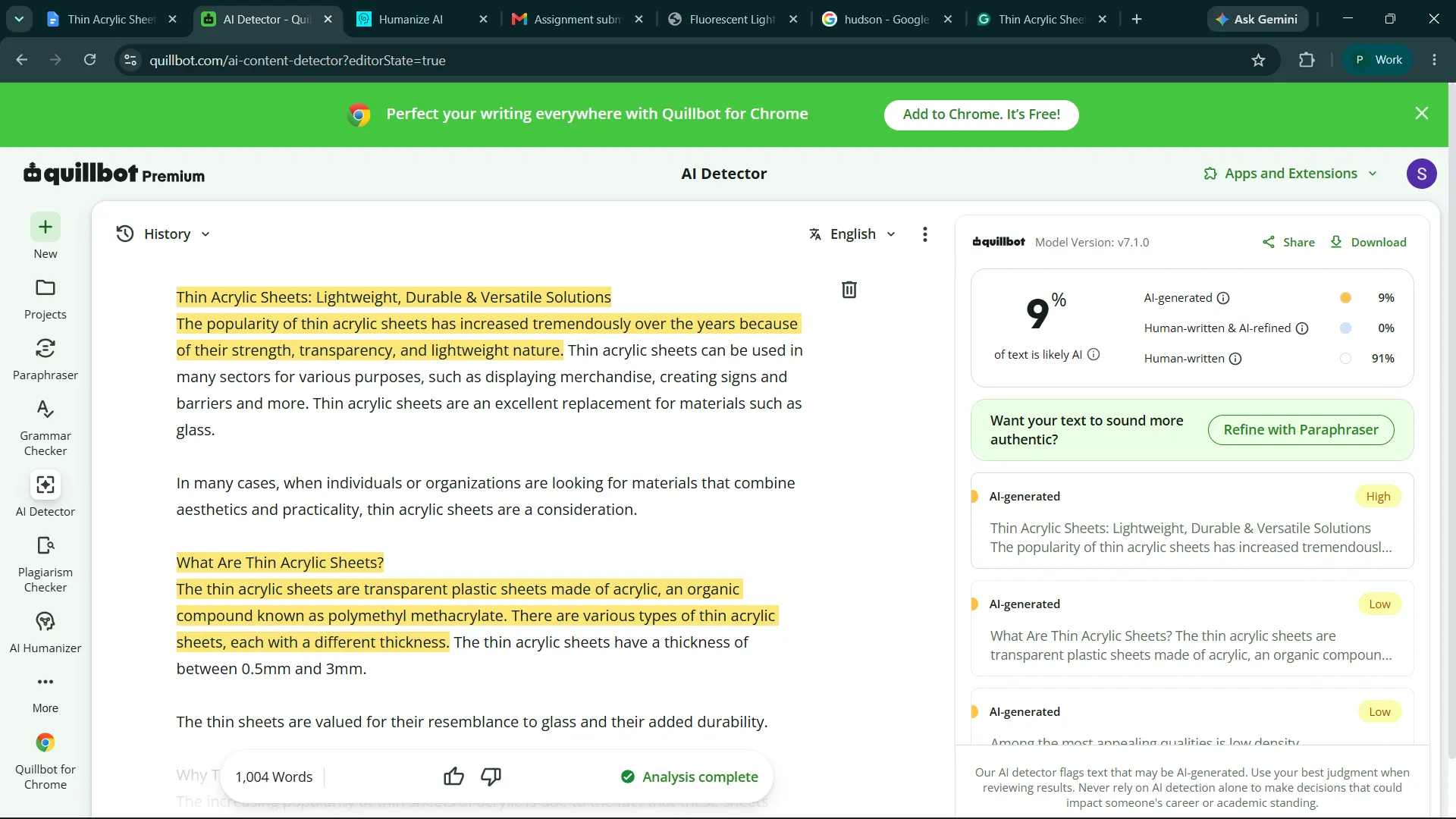This screenshot has width=1456, height=819.
Task: Open the Work profile menu
Action: tap(1378, 60)
